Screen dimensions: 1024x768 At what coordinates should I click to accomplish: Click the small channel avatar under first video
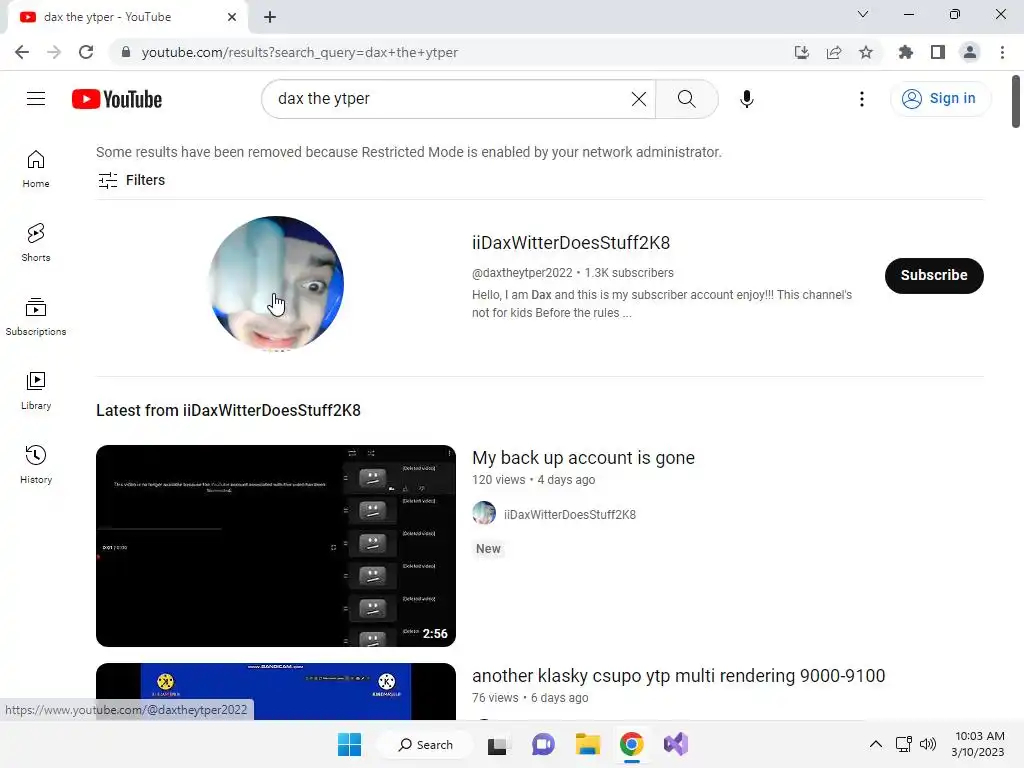coord(484,513)
